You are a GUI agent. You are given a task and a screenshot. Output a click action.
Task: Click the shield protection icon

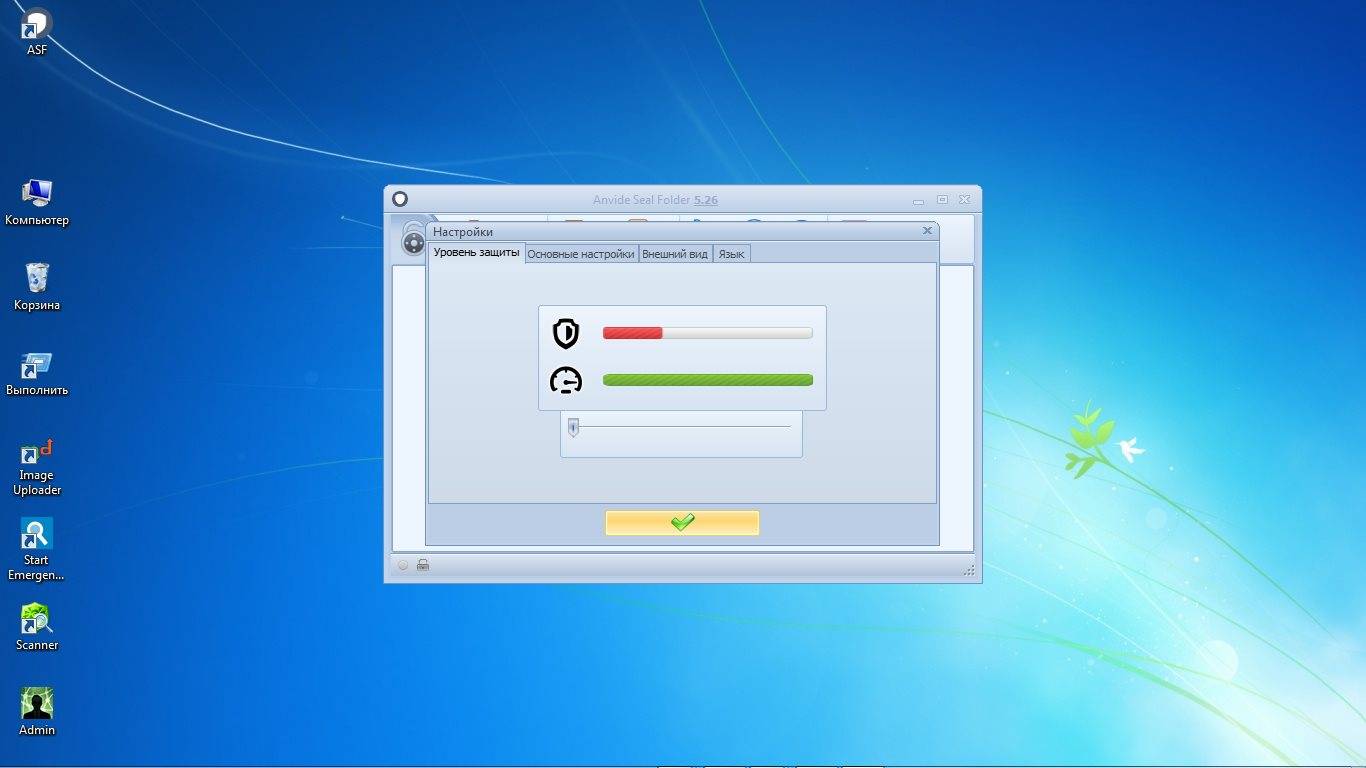[x=566, y=333]
